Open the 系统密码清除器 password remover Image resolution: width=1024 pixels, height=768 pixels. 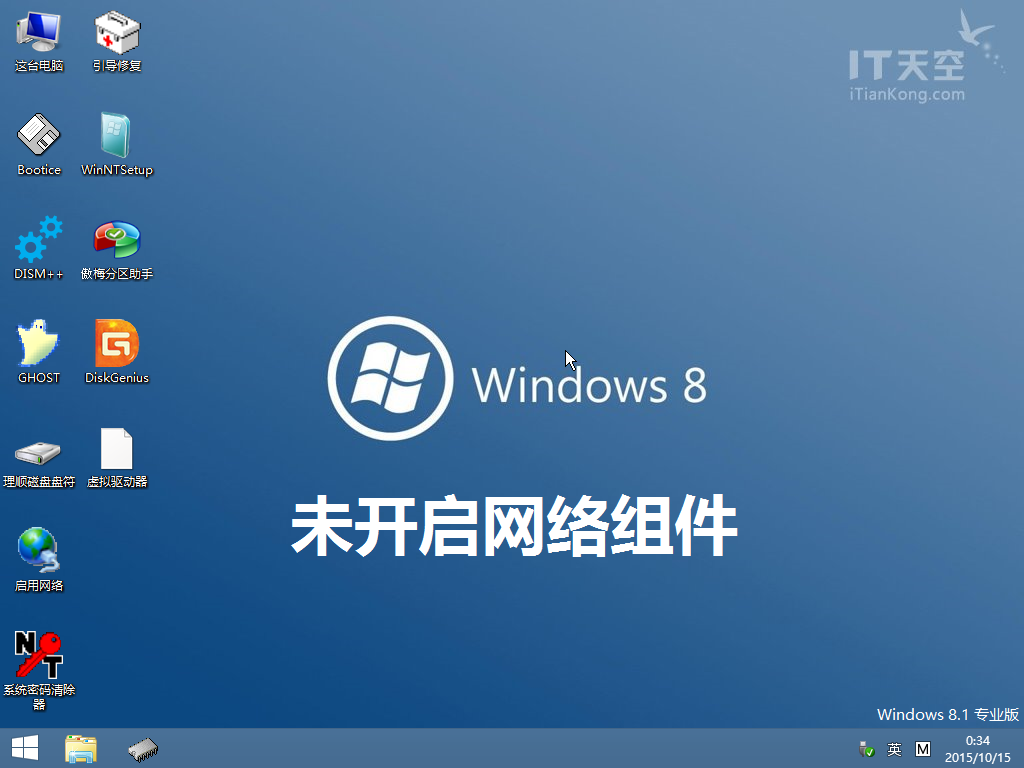click(x=39, y=656)
